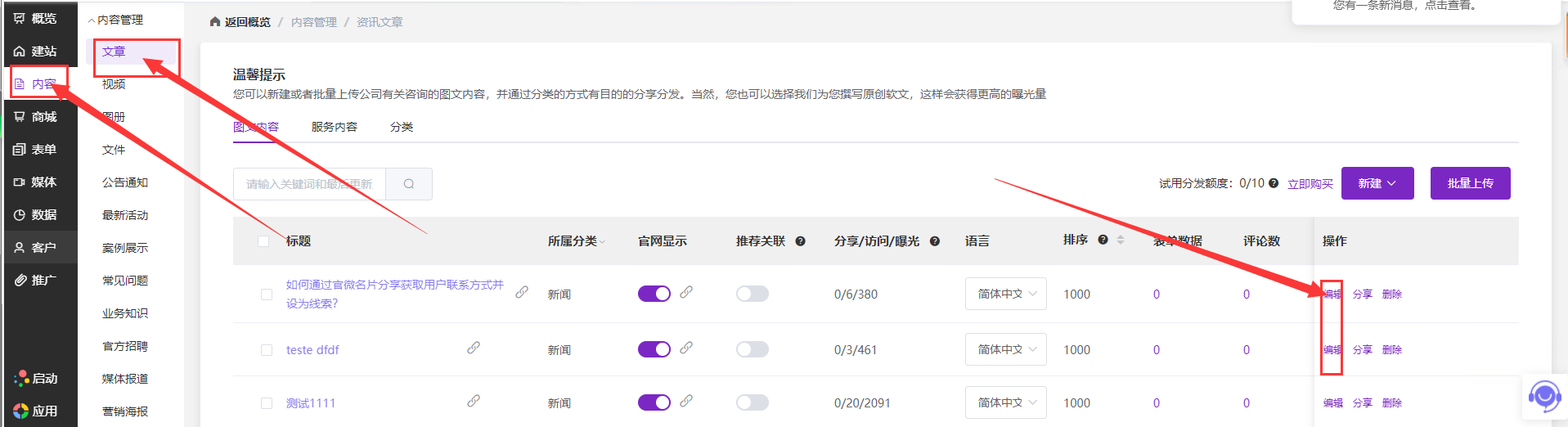Click the 立即购买 link
Image resolution: width=1568 pixels, height=427 pixels.
[1310, 184]
